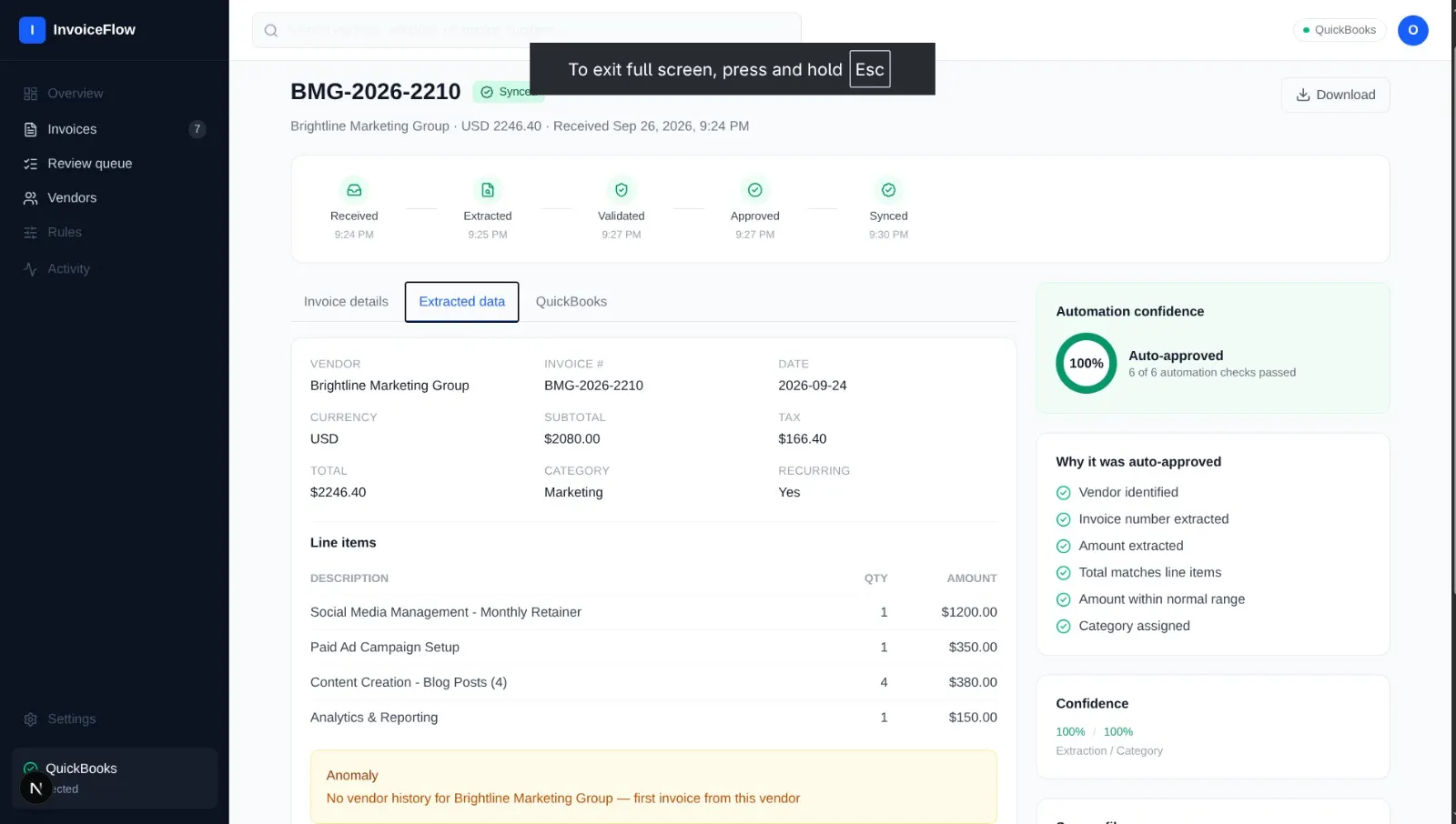Click the $2246.40 total value
Image resolution: width=1456 pixels, height=824 pixels.
click(x=338, y=492)
